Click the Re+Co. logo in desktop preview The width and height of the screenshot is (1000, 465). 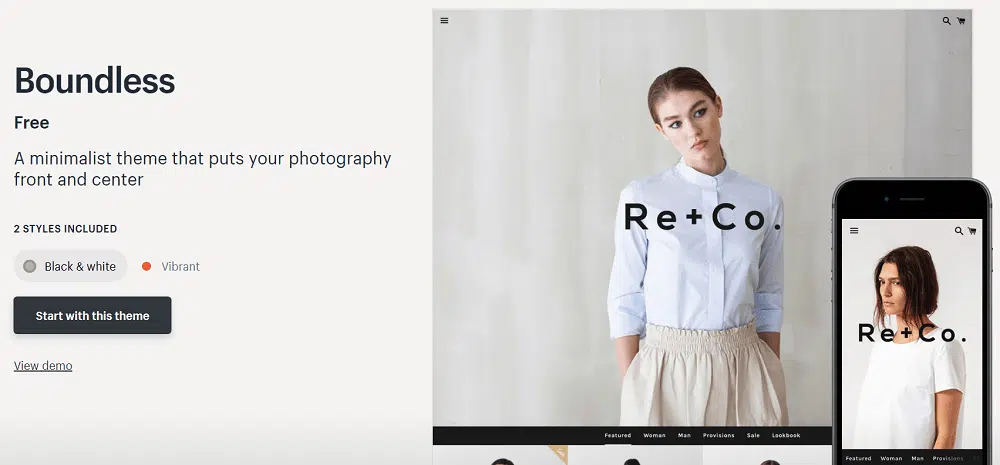[x=701, y=217]
